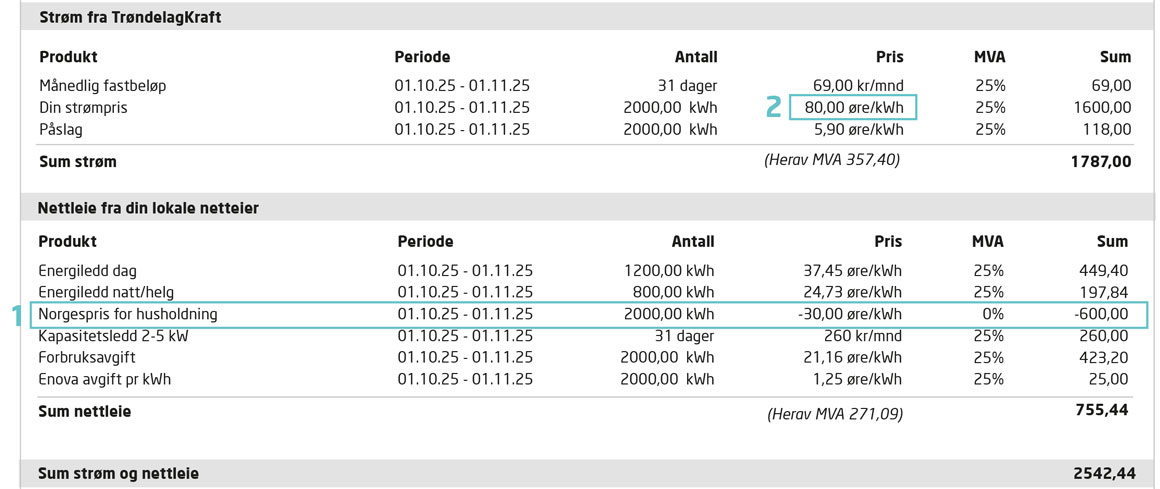Click the Strøm fra TrøndelagKraft section header
The image size is (1160, 489).
tap(130, 17)
